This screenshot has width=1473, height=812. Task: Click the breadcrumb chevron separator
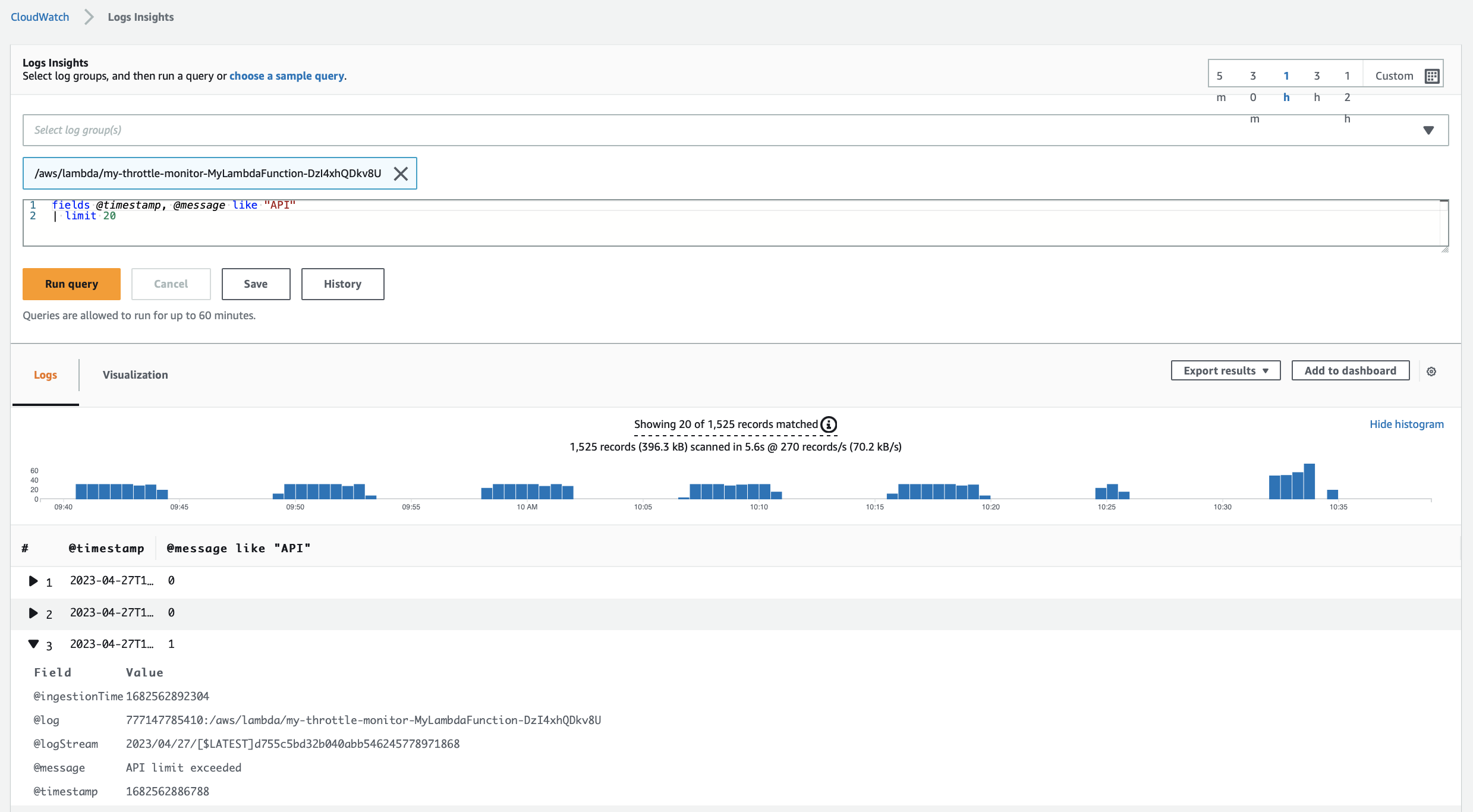(x=89, y=17)
